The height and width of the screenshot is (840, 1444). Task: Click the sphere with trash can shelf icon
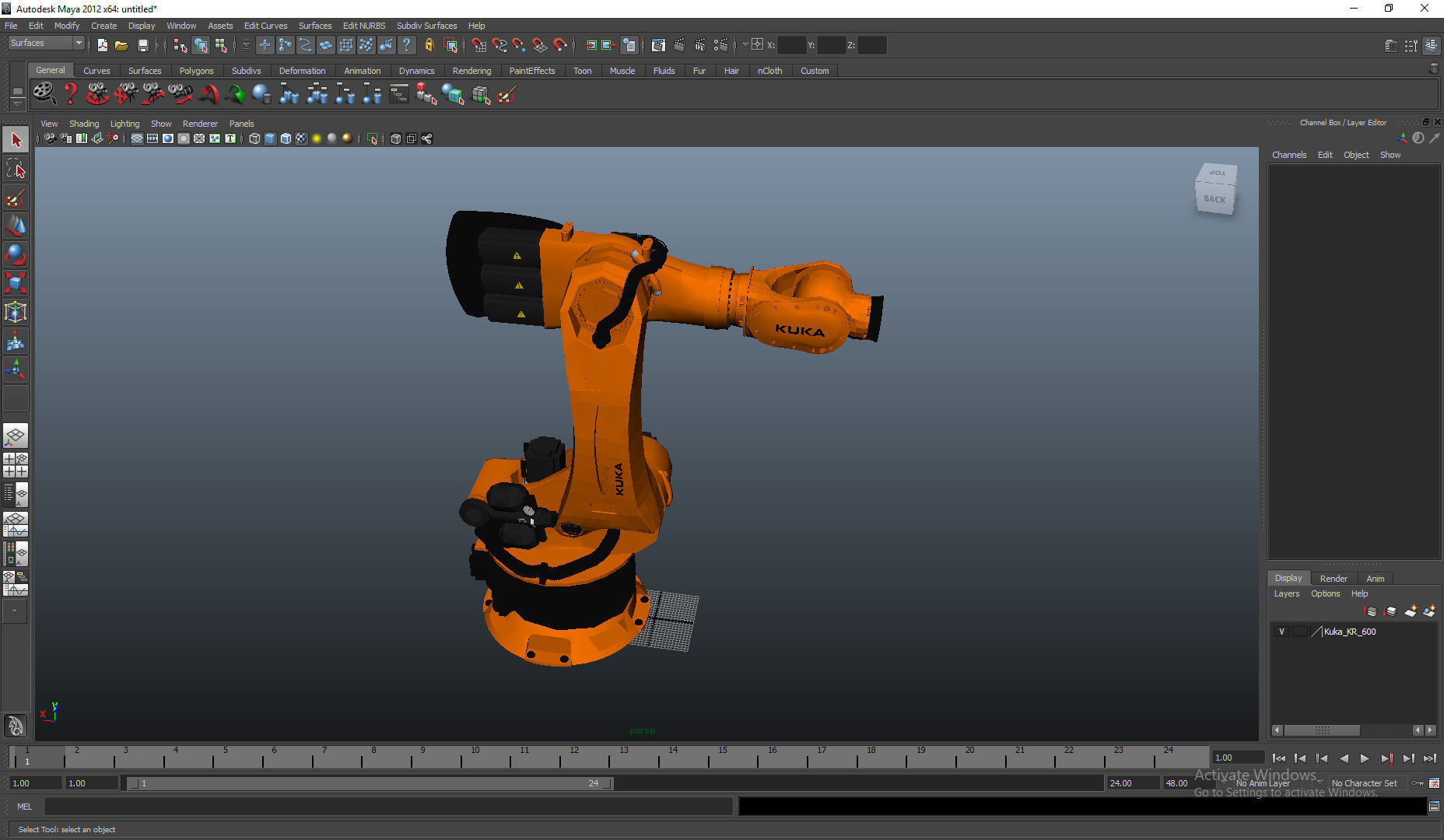click(x=262, y=94)
